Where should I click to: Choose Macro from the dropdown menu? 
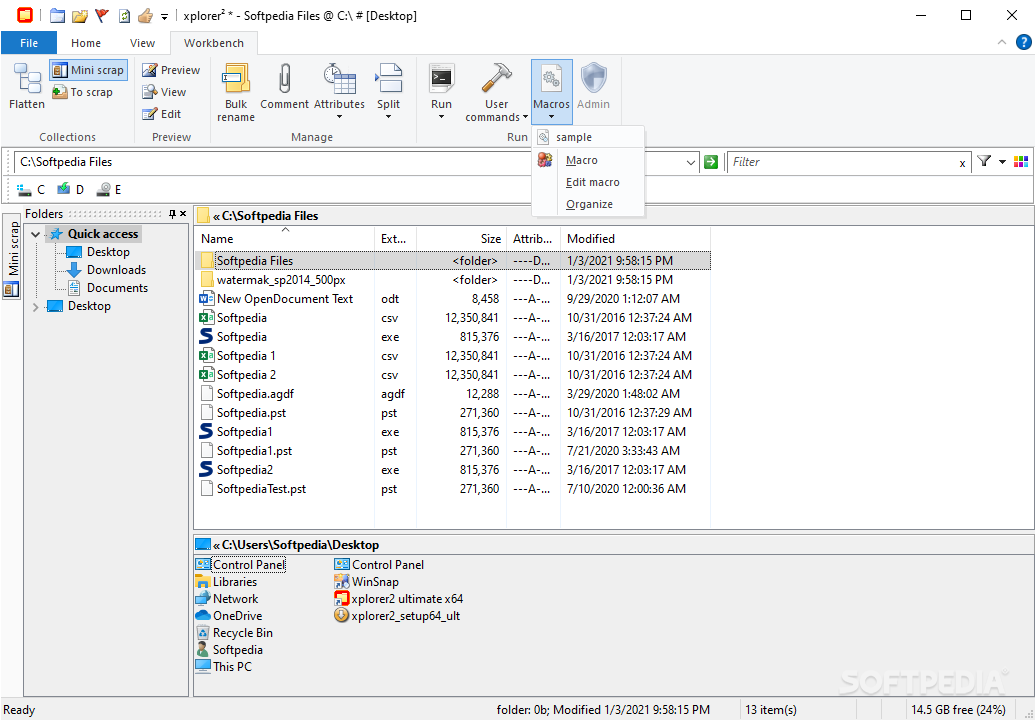click(588, 160)
